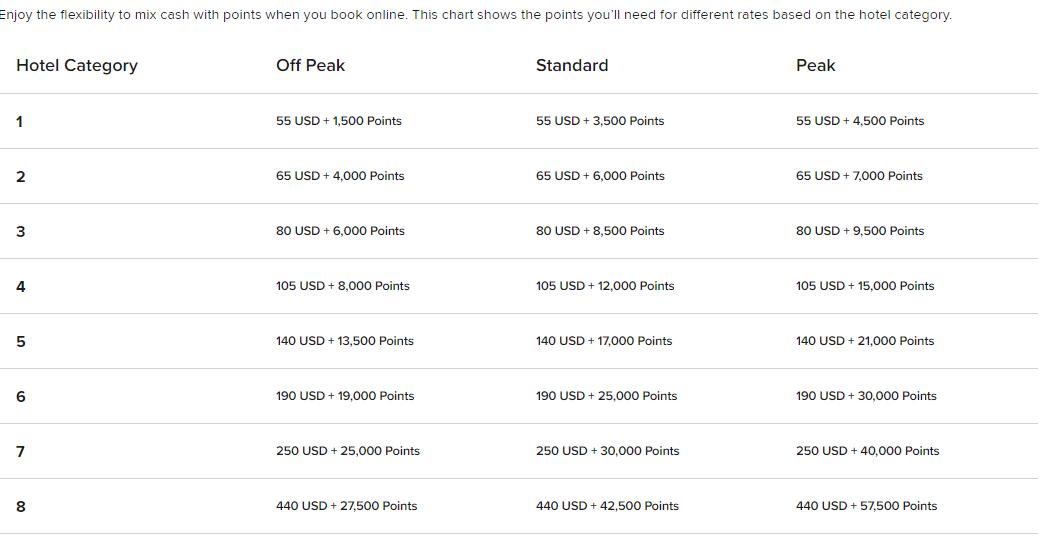Select 250 USD + 25,000 Points cell
Screen dimensions: 1058x560
(x=347, y=451)
